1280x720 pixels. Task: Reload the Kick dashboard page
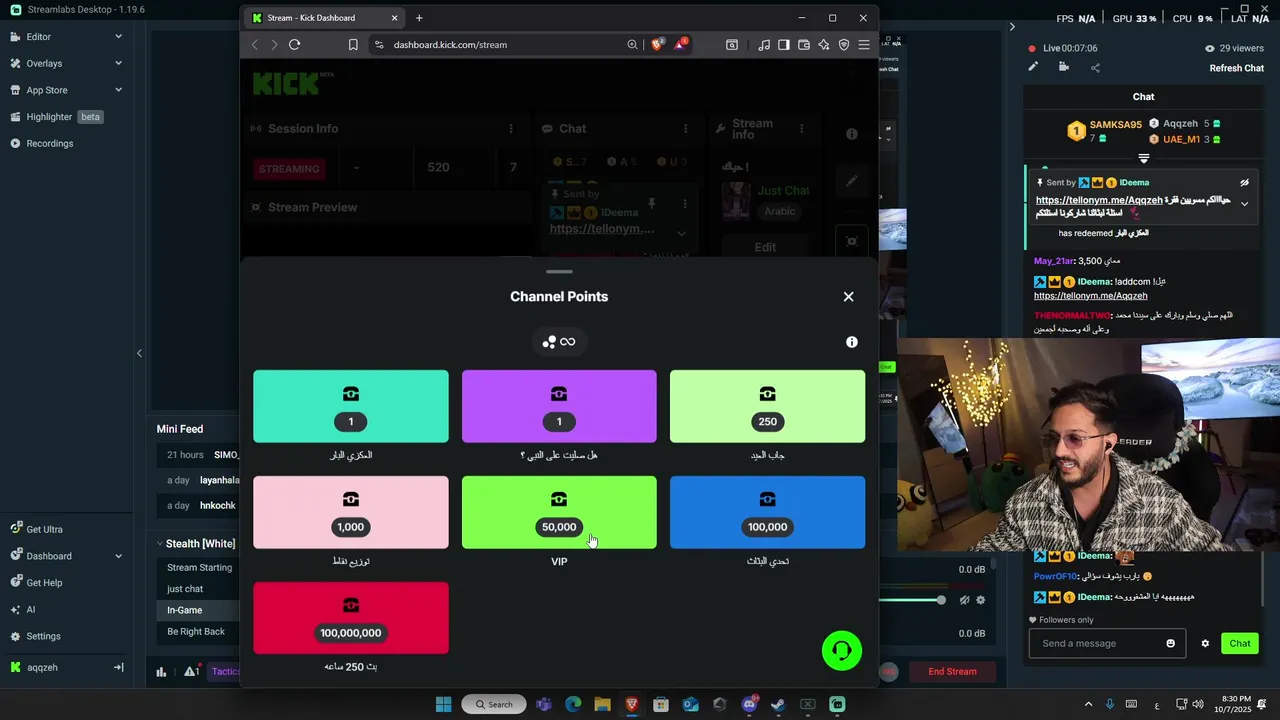tap(294, 44)
